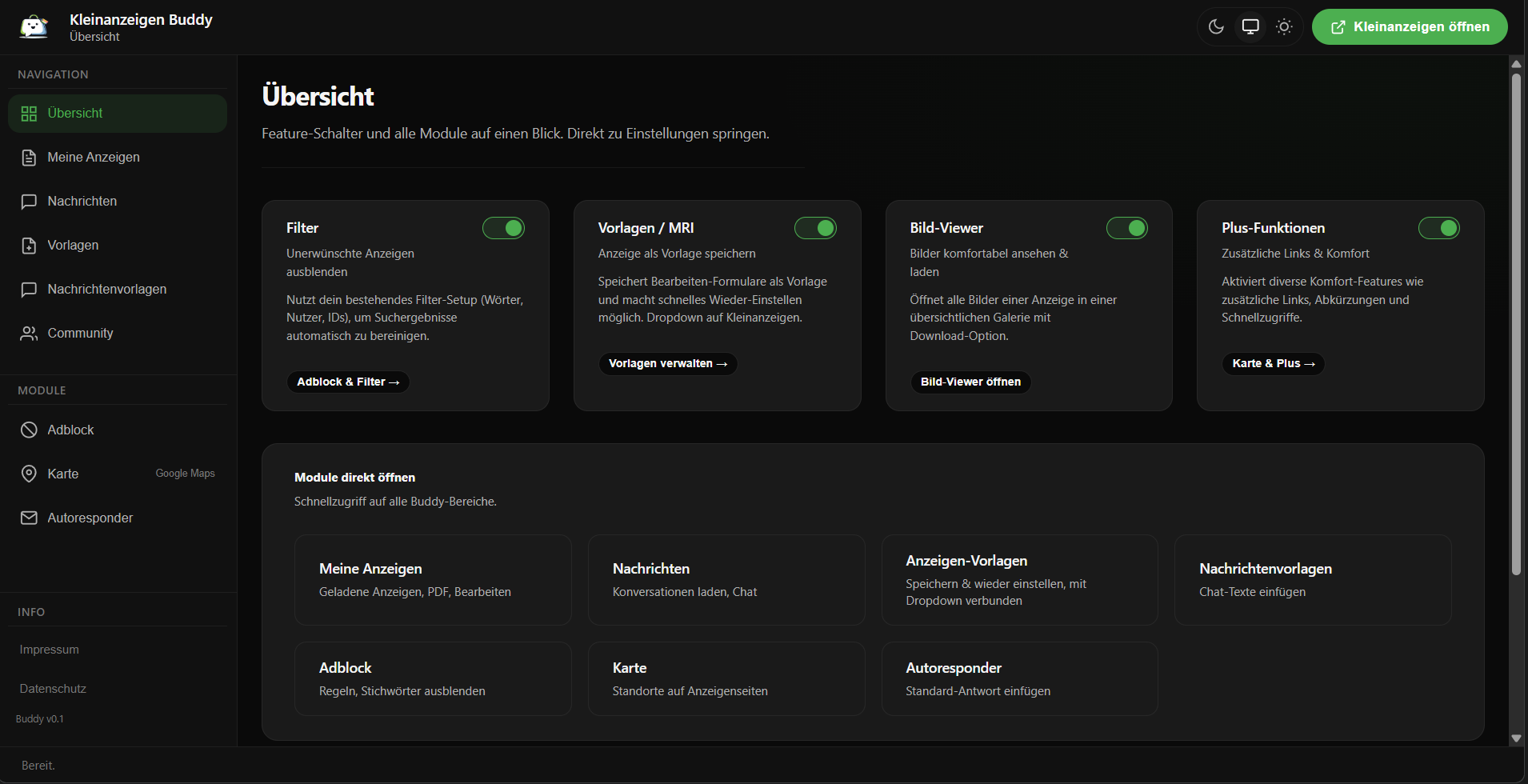The width and height of the screenshot is (1528, 784).
Task: Select Vorlagen in the navigation menu
Action: (73, 245)
